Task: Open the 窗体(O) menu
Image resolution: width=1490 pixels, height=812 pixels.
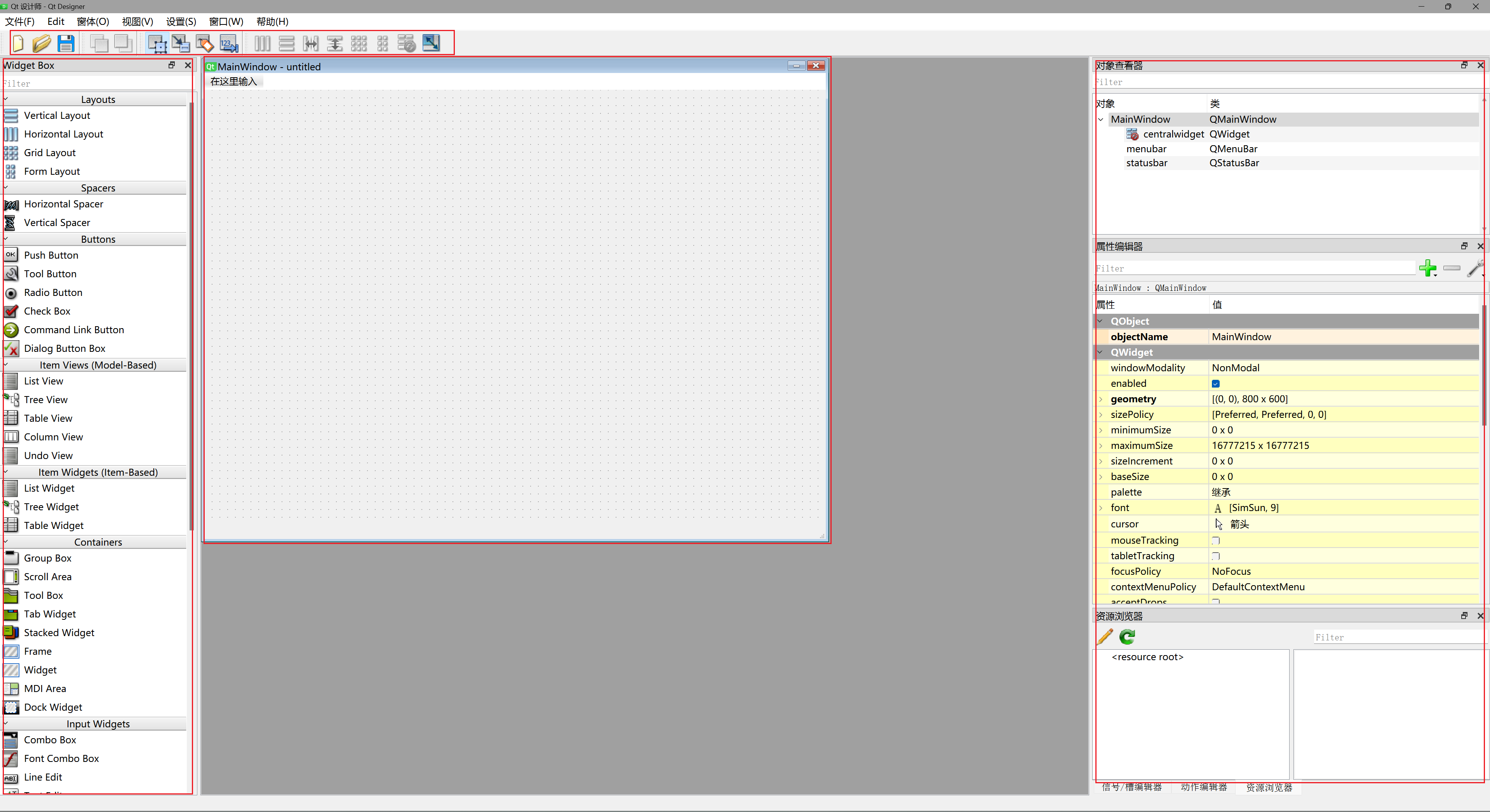Action: click(92, 21)
